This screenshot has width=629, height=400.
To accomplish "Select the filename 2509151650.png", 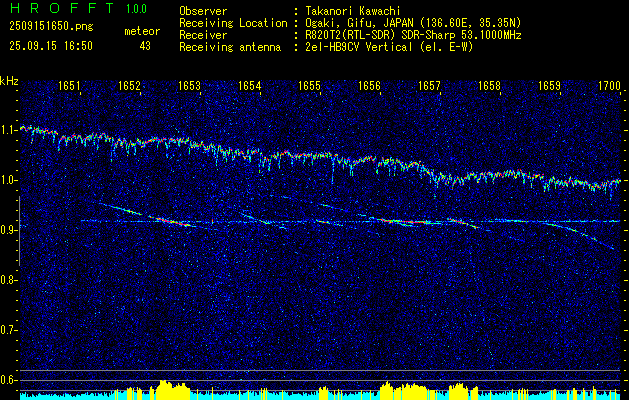I will 51,26.
